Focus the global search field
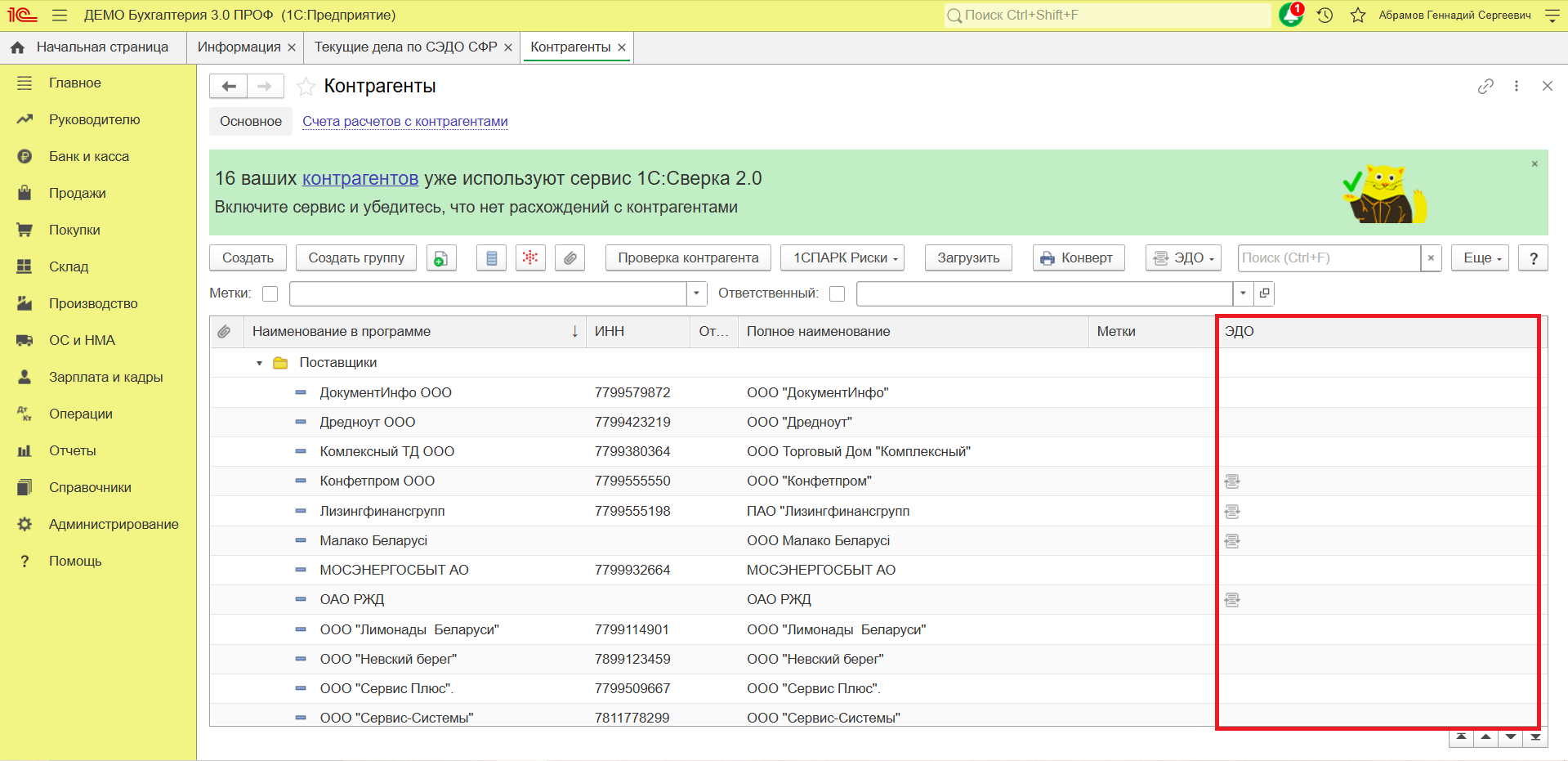This screenshot has height=761, width=1568. point(1107,16)
